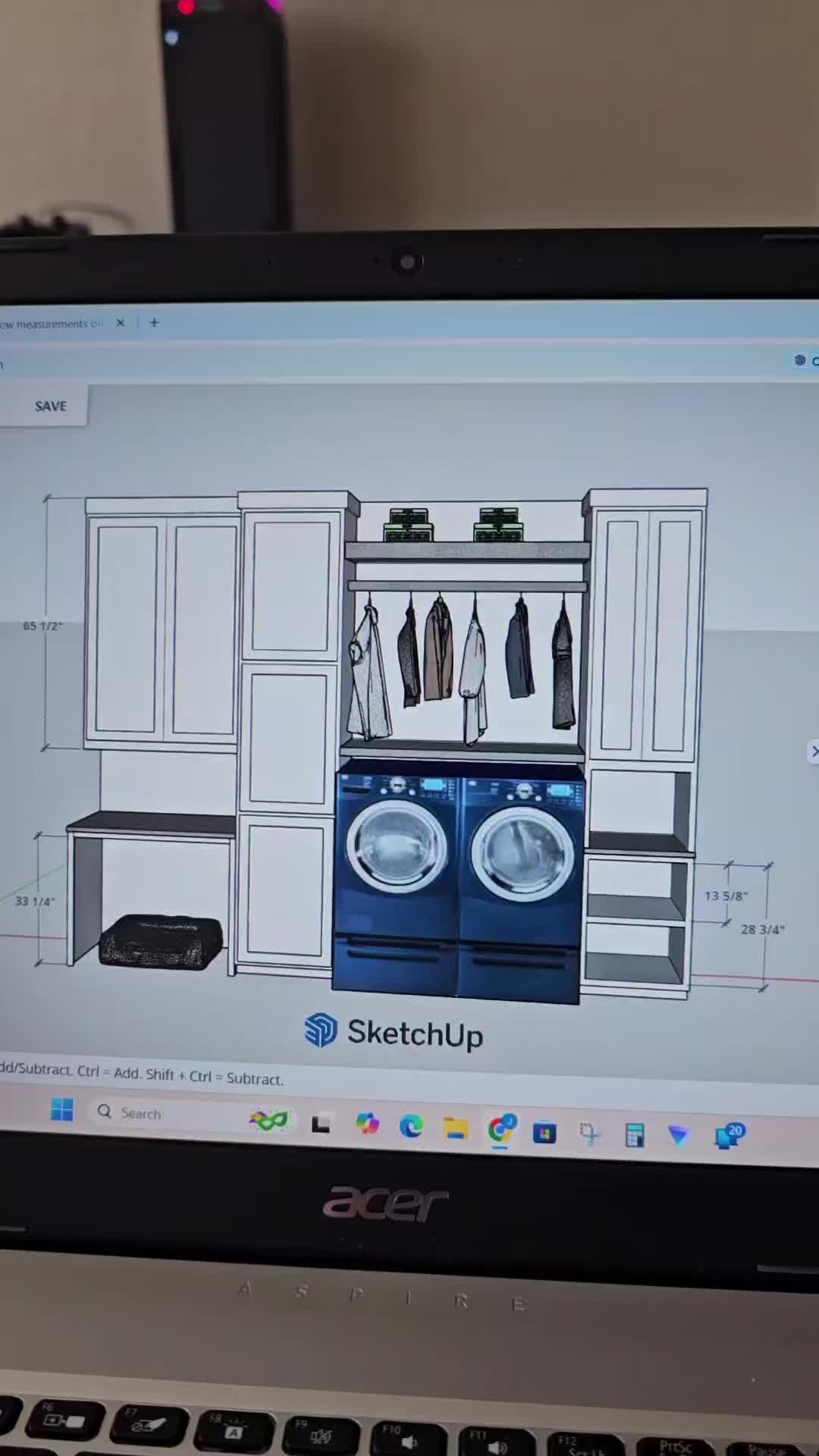Open File Explorer from the taskbar
This screenshot has width=819, height=1456.
click(x=455, y=1128)
